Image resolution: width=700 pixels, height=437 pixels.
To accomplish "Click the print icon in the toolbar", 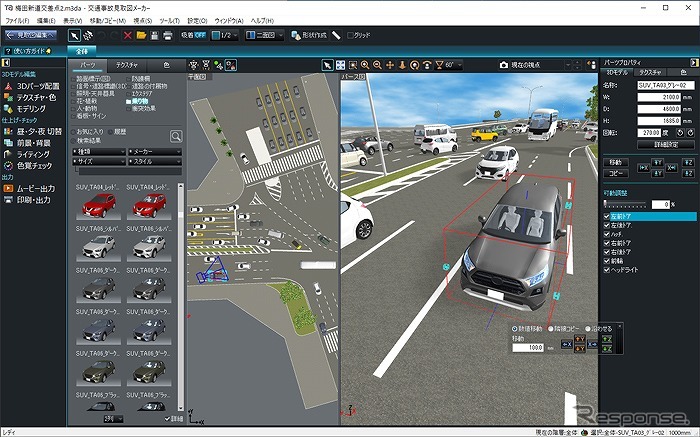I will click(168, 36).
